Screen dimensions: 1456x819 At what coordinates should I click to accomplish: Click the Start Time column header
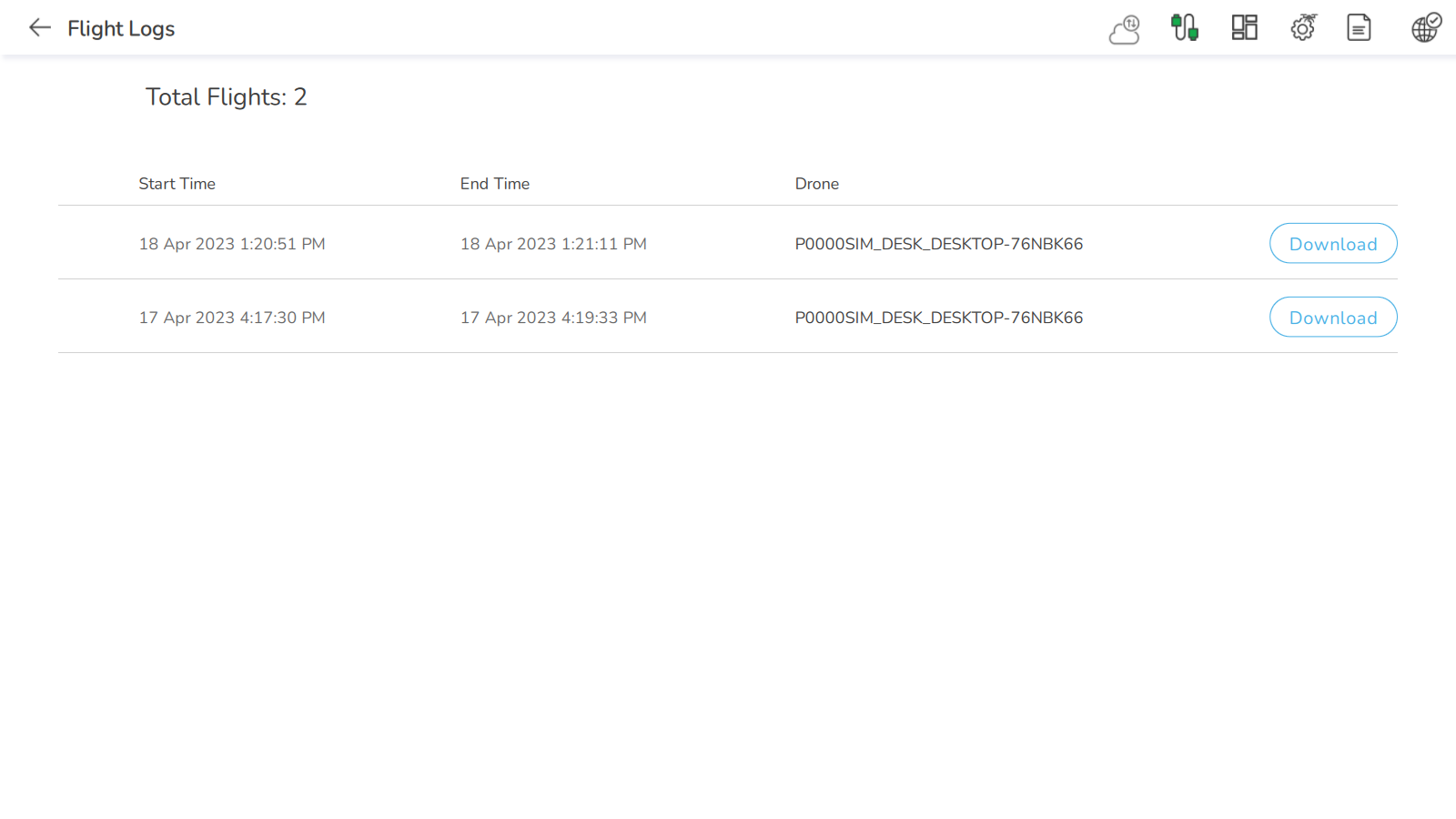pyautogui.click(x=177, y=184)
